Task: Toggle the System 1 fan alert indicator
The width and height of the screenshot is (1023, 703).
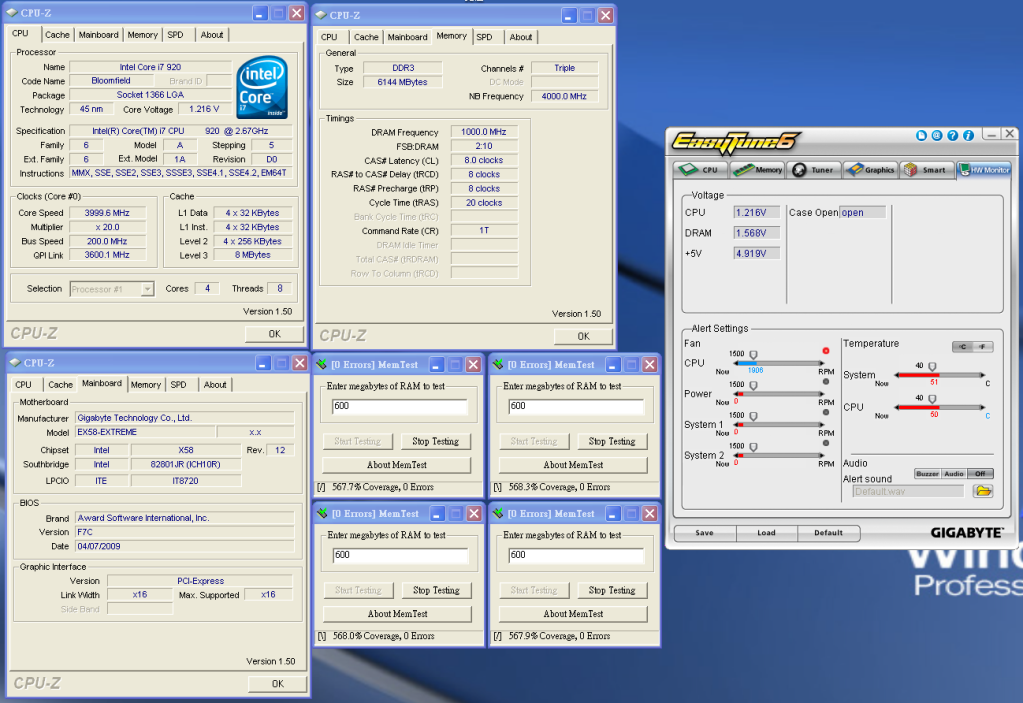Action: point(825,412)
